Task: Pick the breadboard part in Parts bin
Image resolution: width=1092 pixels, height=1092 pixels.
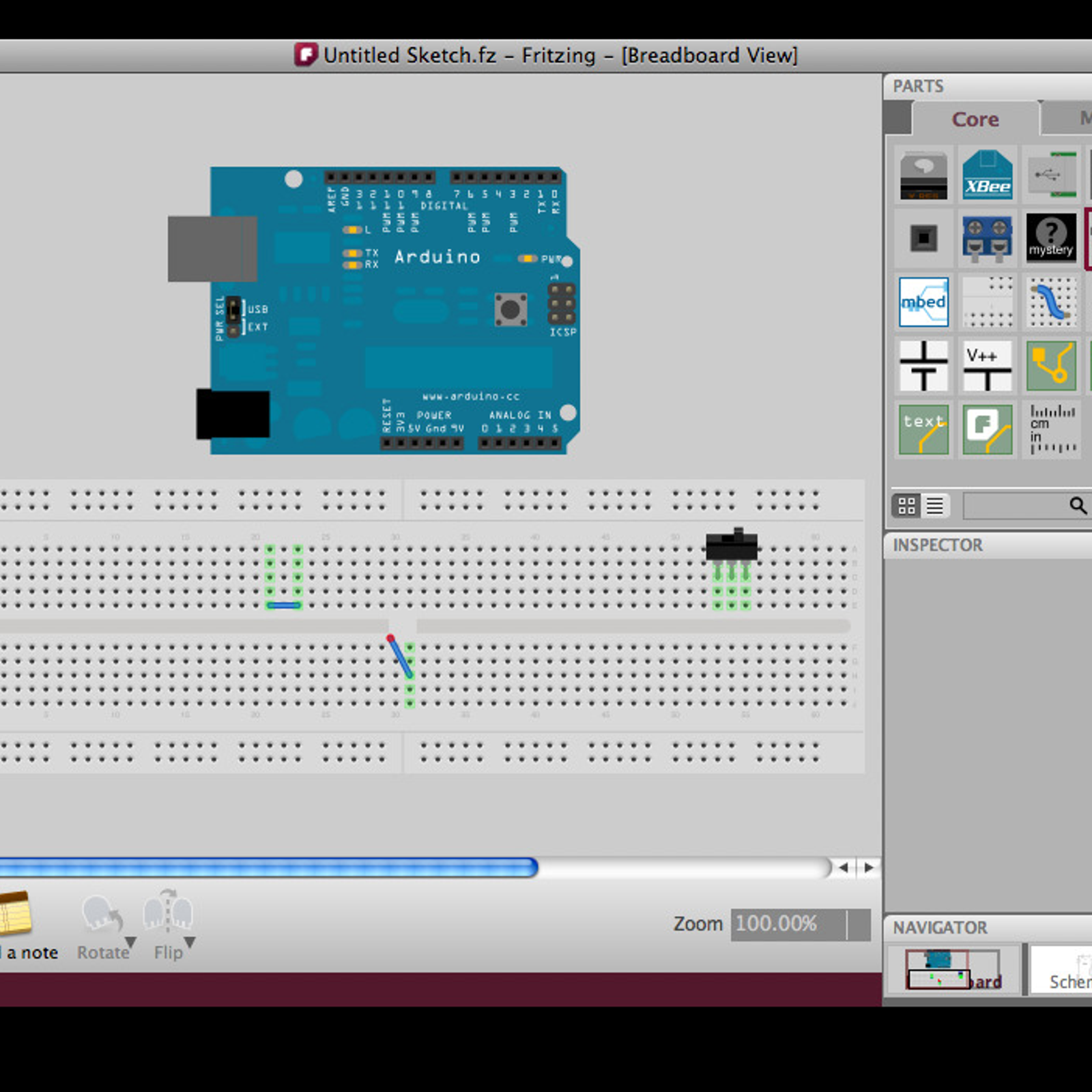Action: [x=987, y=302]
